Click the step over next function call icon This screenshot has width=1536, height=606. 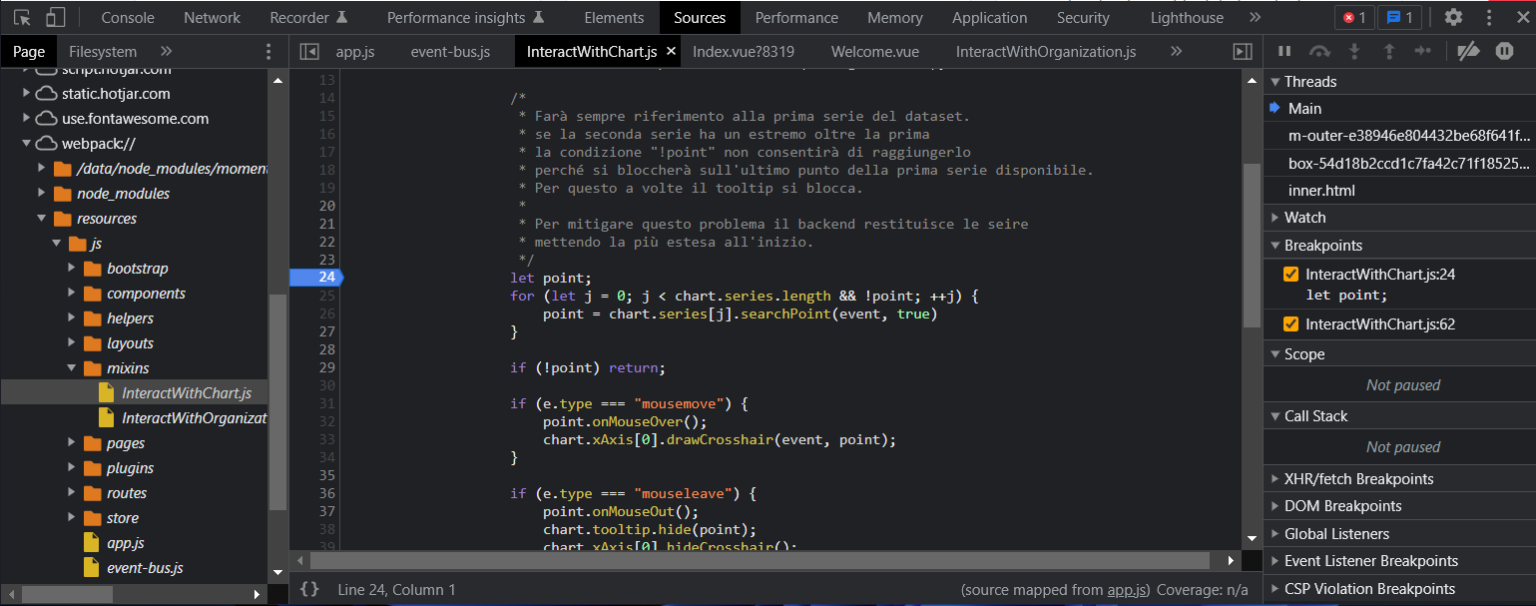pos(1320,51)
